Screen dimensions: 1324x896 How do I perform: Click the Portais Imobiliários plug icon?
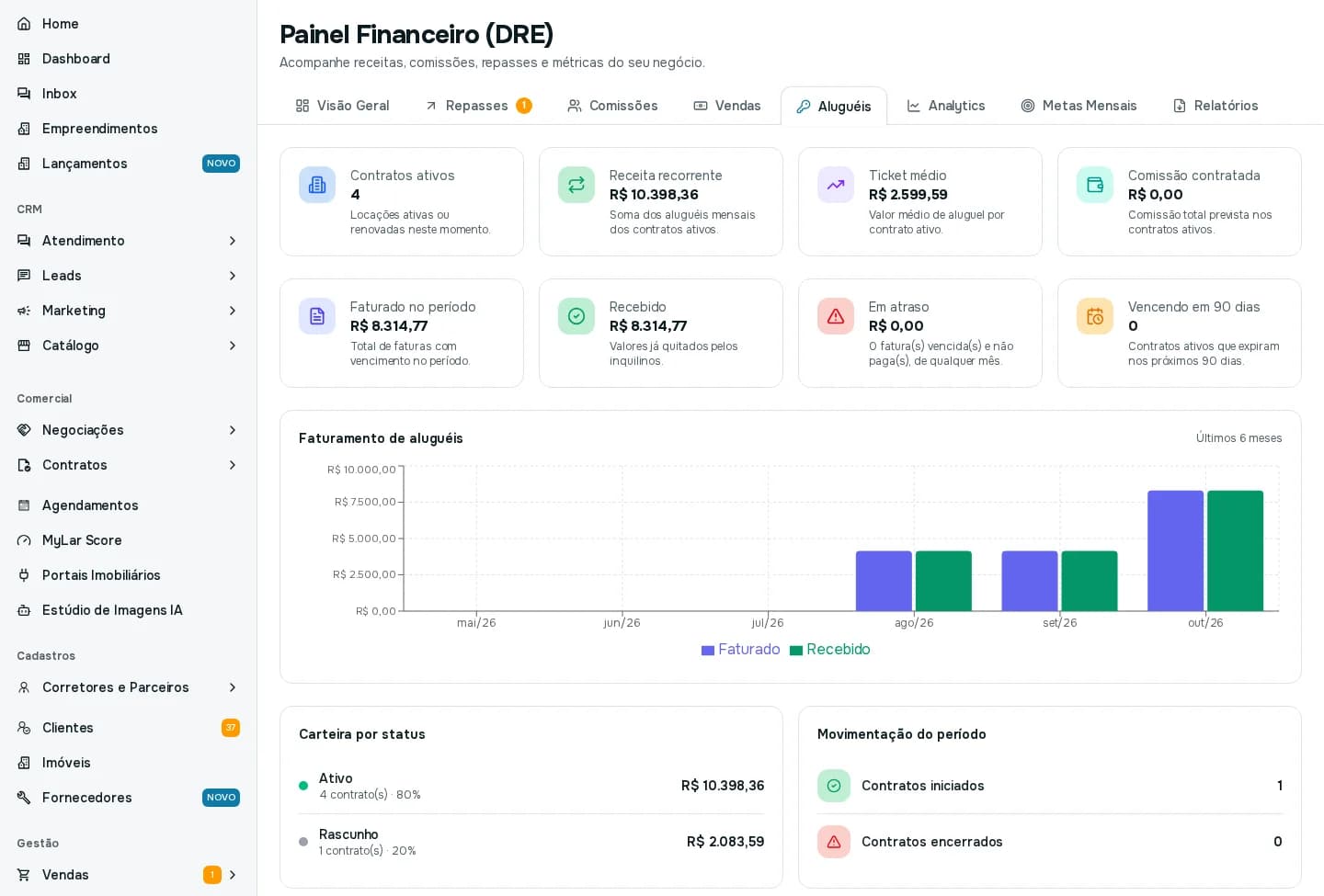tap(24, 575)
